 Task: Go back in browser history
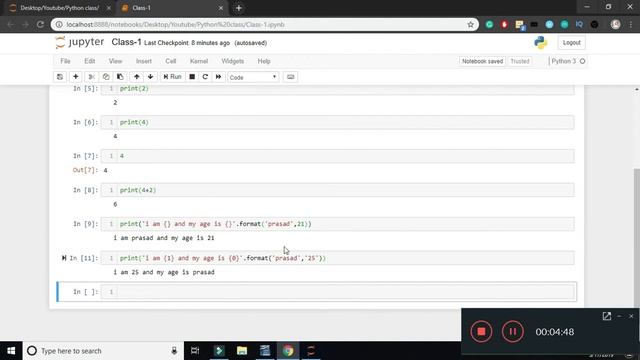[x=11, y=24]
